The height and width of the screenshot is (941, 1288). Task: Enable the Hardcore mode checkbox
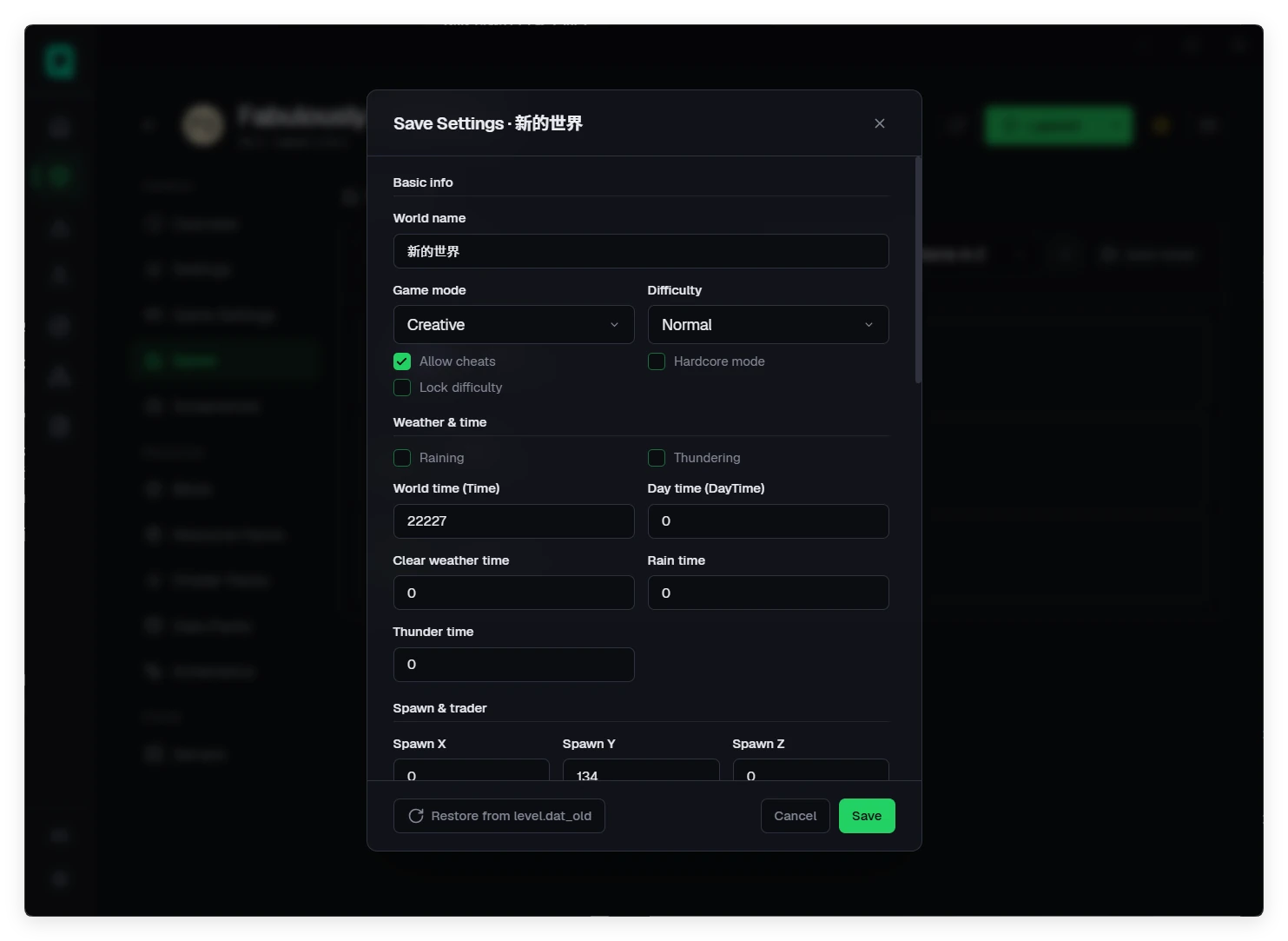tap(657, 361)
